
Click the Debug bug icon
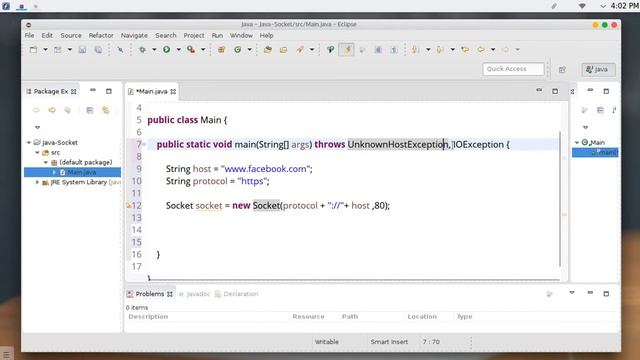click(x=142, y=49)
